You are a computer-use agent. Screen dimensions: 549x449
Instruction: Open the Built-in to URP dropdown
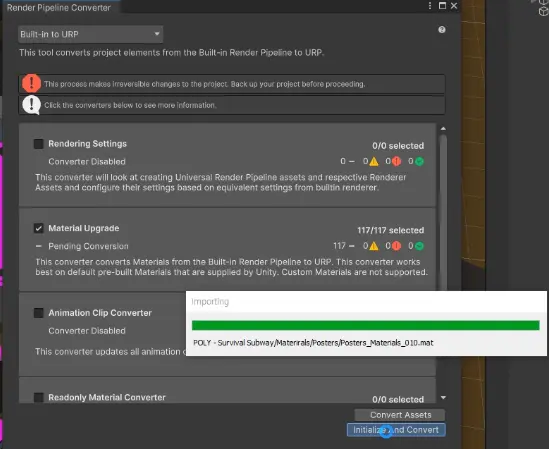[90, 34]
